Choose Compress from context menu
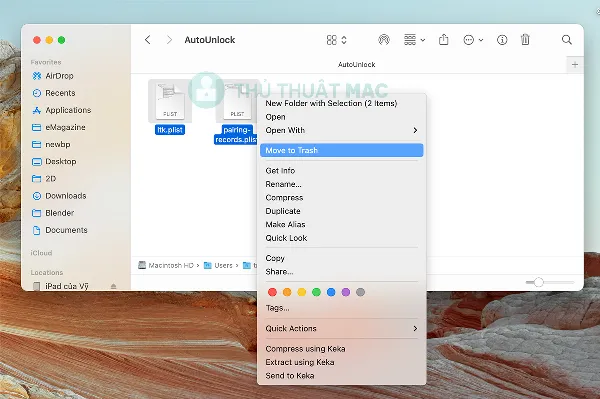Screen dimensions: 600x399 (284, 198)
